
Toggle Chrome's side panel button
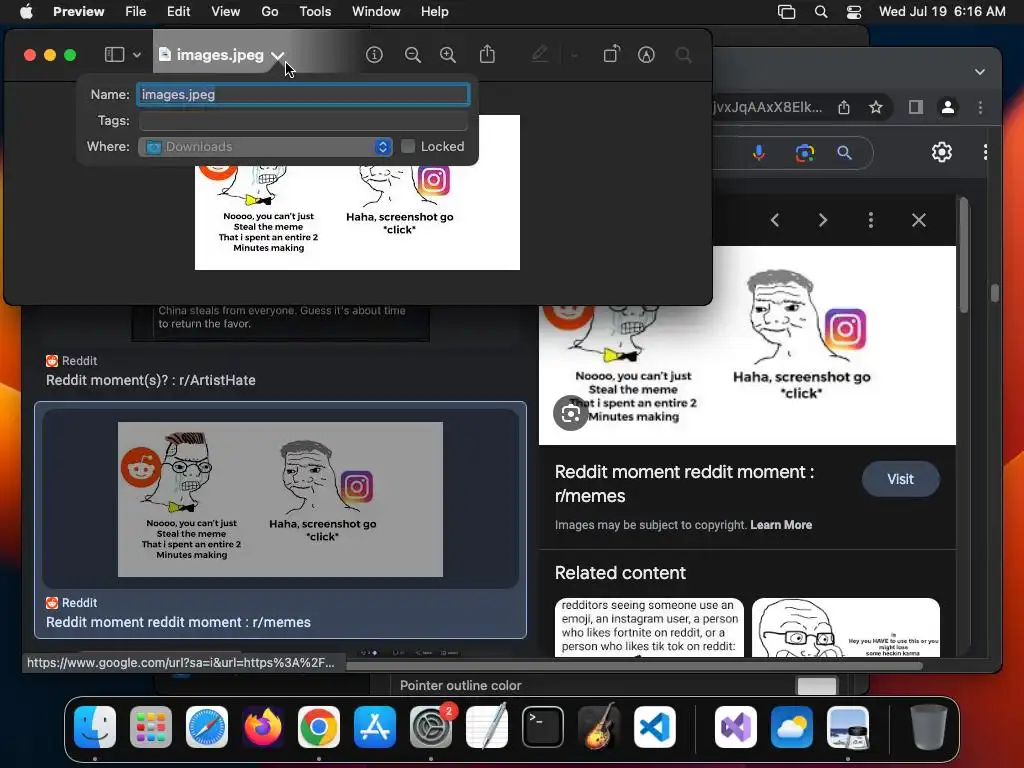916,107
